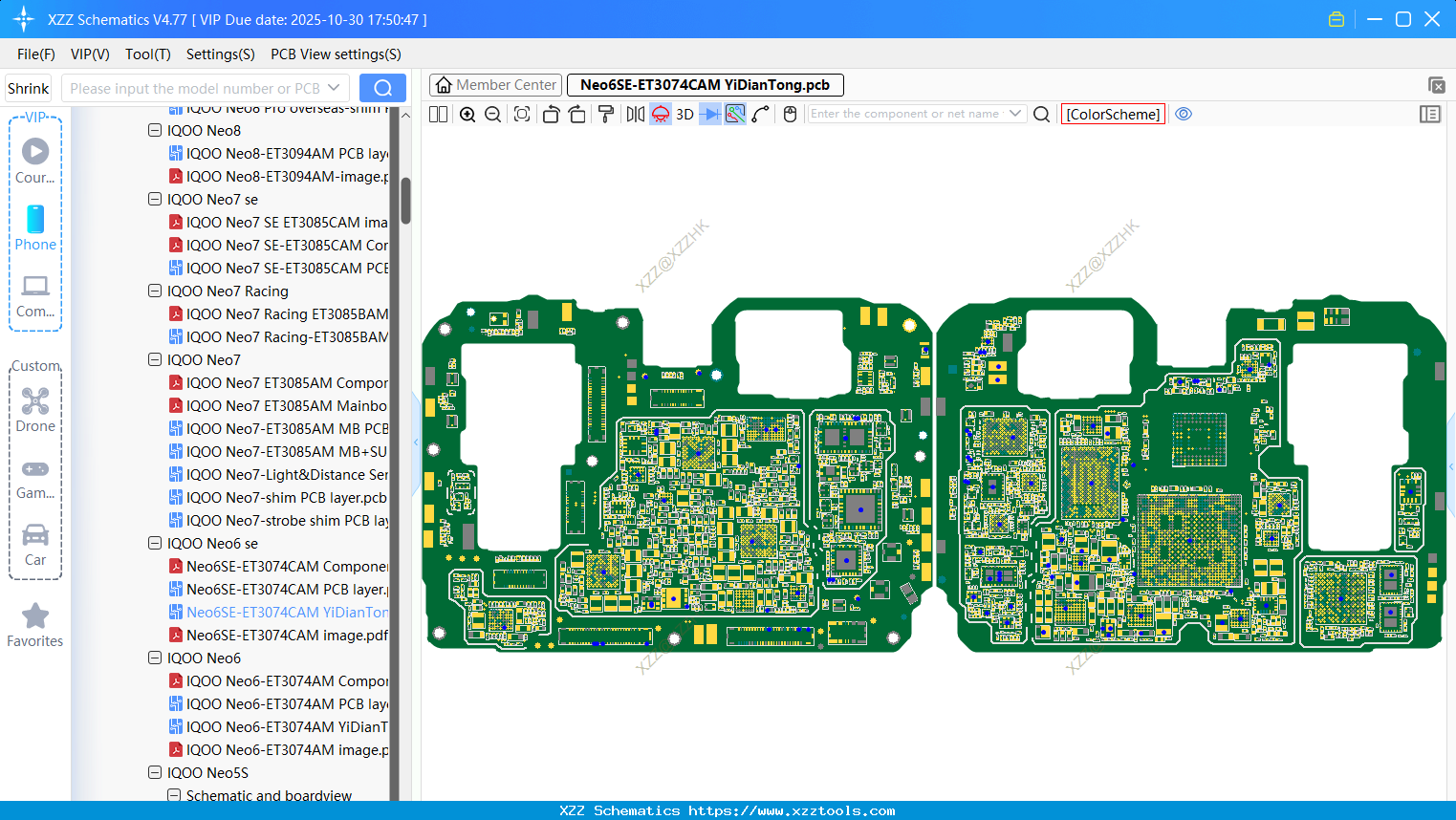
Task: Click the zoom out magnifier icon
Action: (x=493, y=115)
